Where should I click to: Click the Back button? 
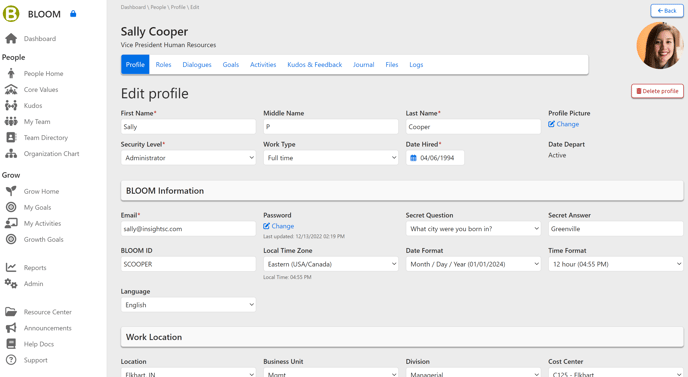666,11
